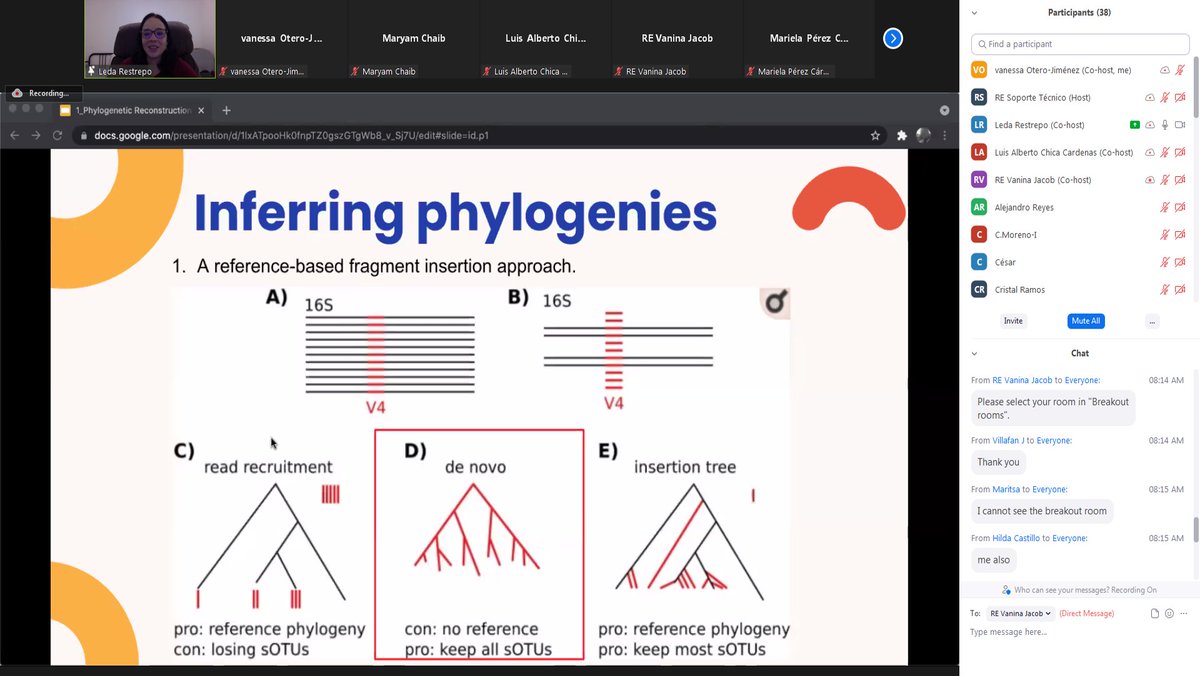Select Luis Alberto Chica's video tile
The width and height of the screenshot is (1200, 676).
545,39
